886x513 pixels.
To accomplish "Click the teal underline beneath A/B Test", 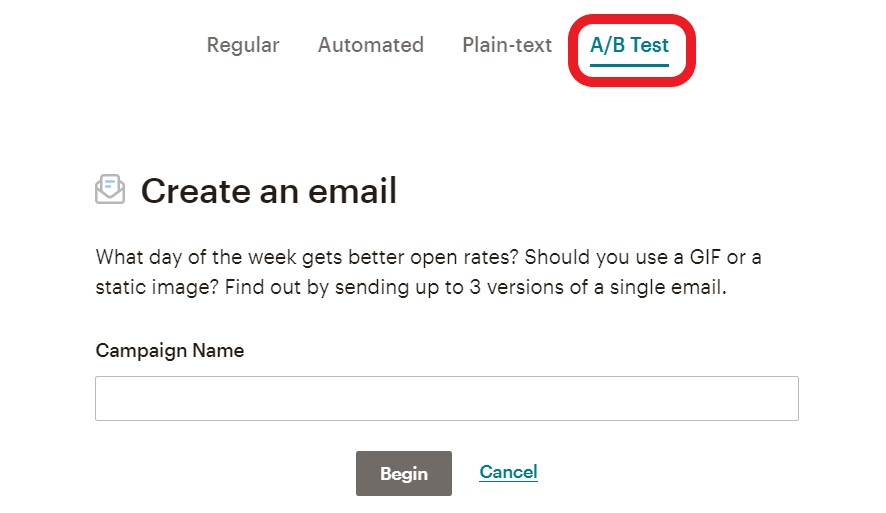I will click(x=629, y=66).
